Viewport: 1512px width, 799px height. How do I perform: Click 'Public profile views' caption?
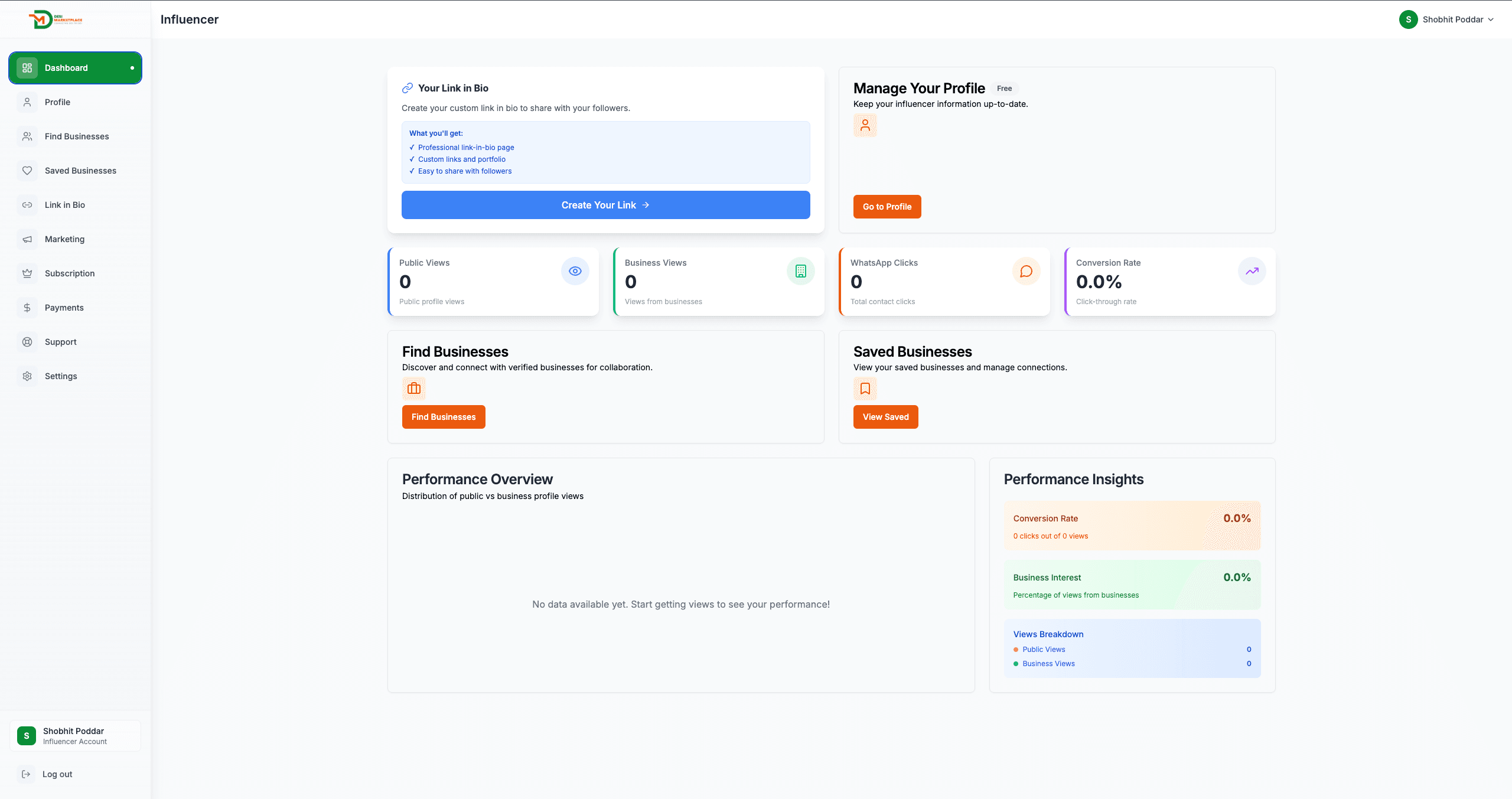point(432,302)
